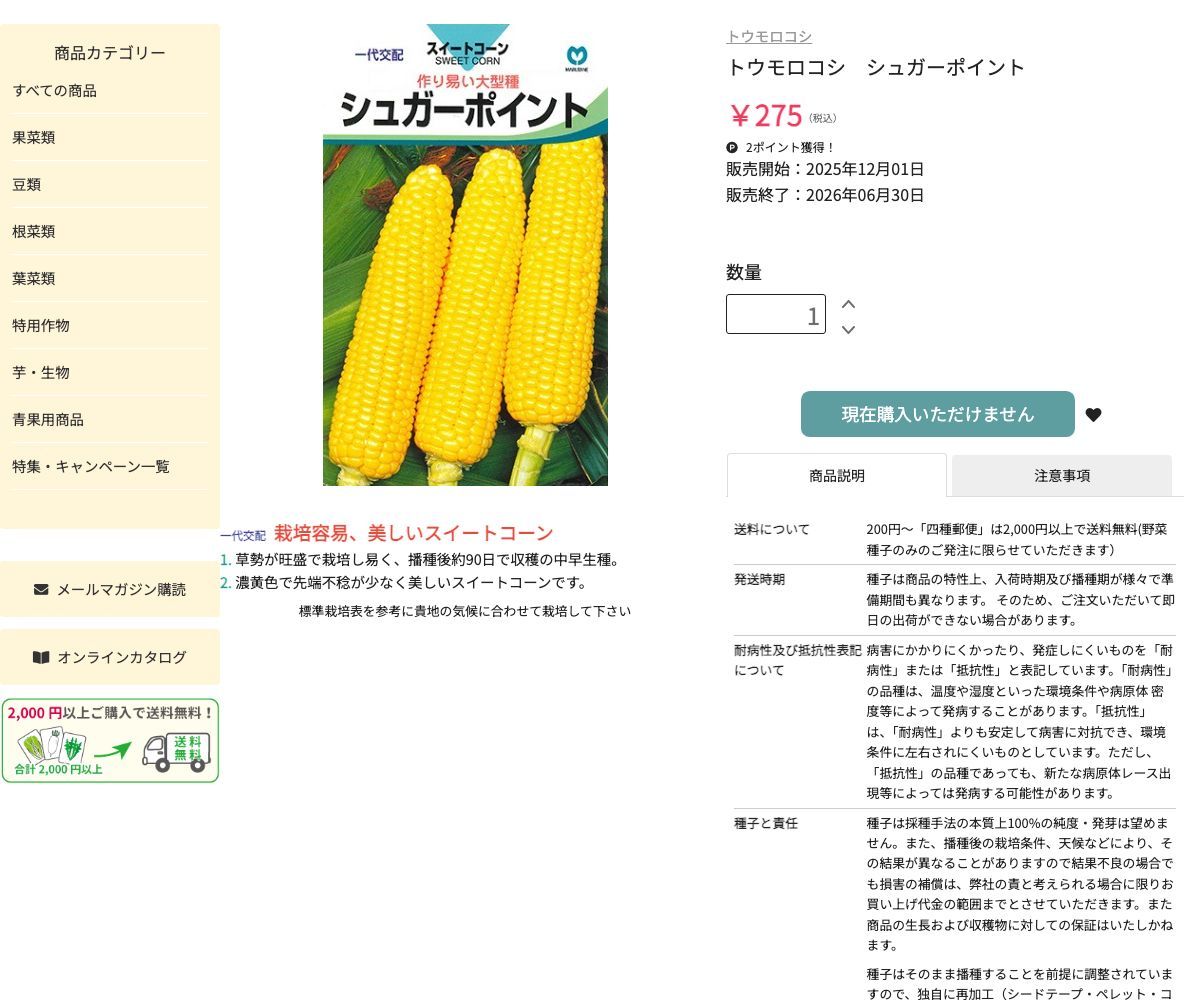Image resolution: width=1200 pixels, height=1000 pixels.
Task: Increase quantity with the up arrow
Action: (x=848, y=304)
